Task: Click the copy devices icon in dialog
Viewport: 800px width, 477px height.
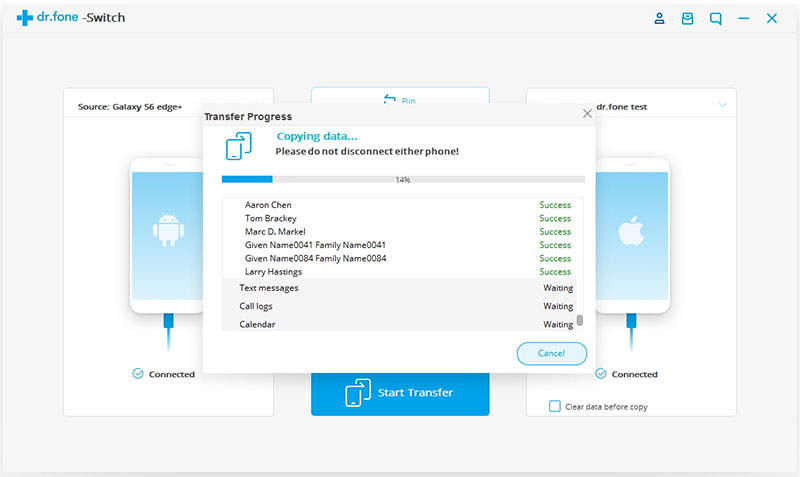Action: (239, 146)
